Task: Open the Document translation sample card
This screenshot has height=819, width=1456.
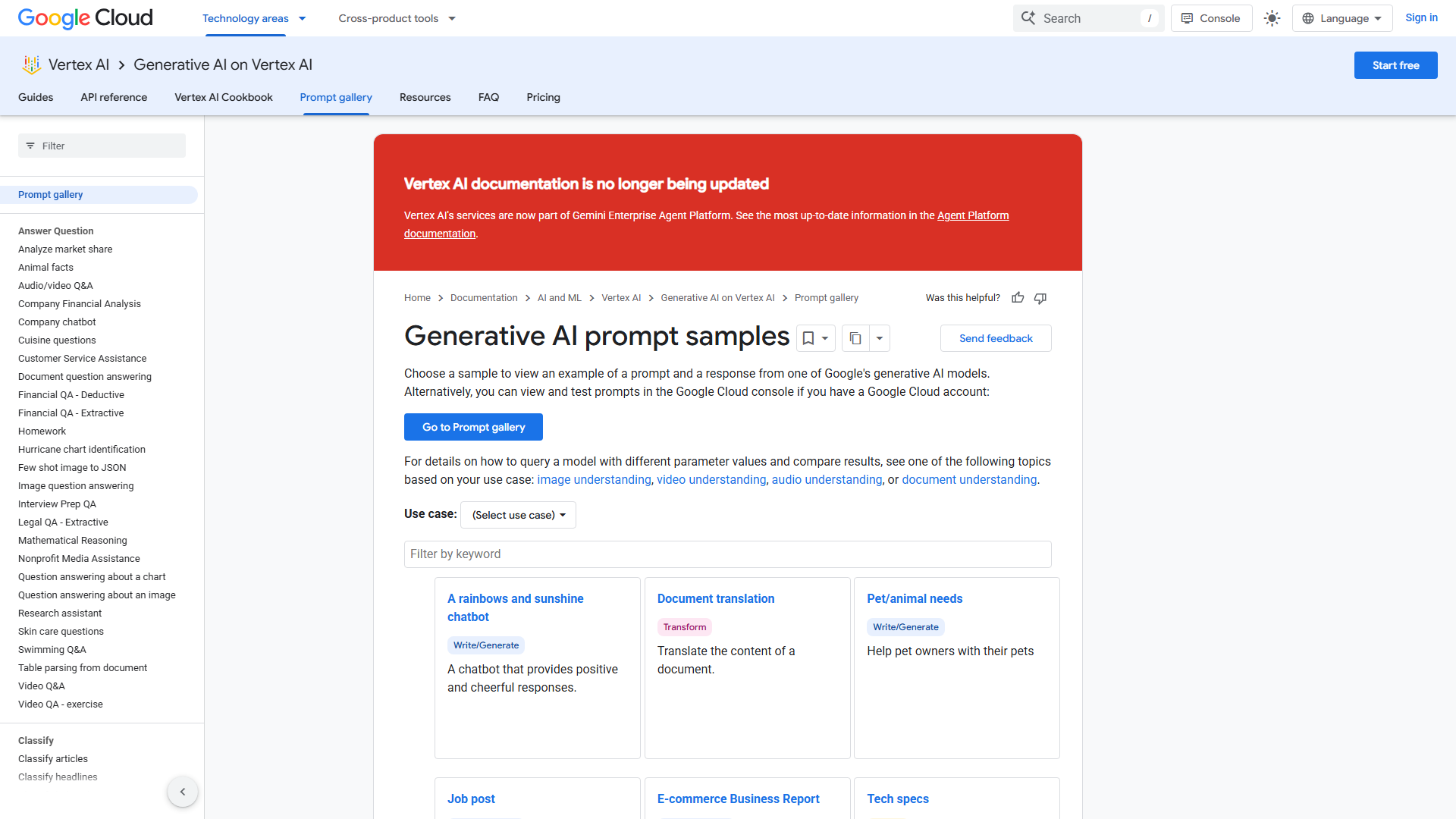Action: click(x=748, y=668)
